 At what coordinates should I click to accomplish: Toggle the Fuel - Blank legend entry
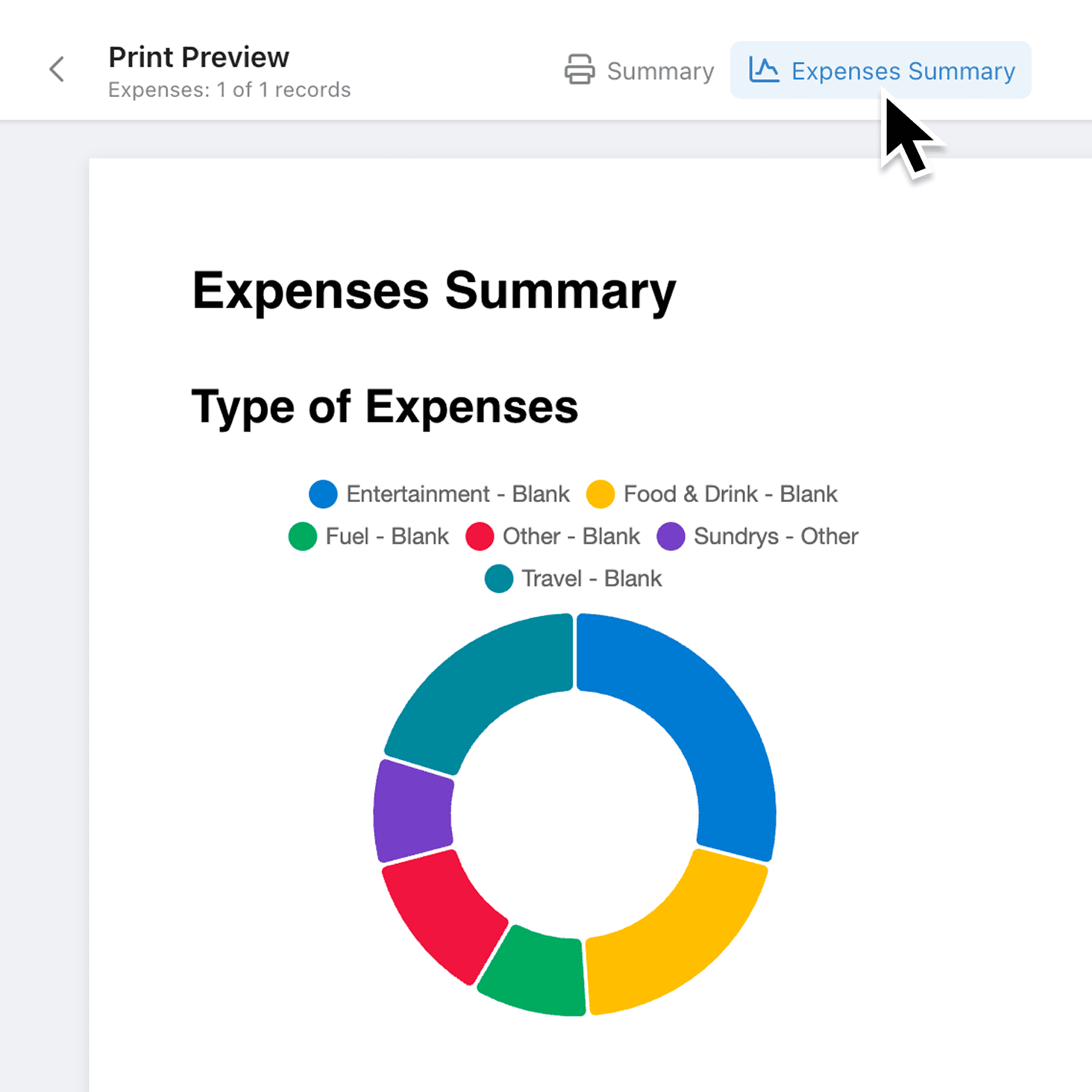[x=369, y=536]
